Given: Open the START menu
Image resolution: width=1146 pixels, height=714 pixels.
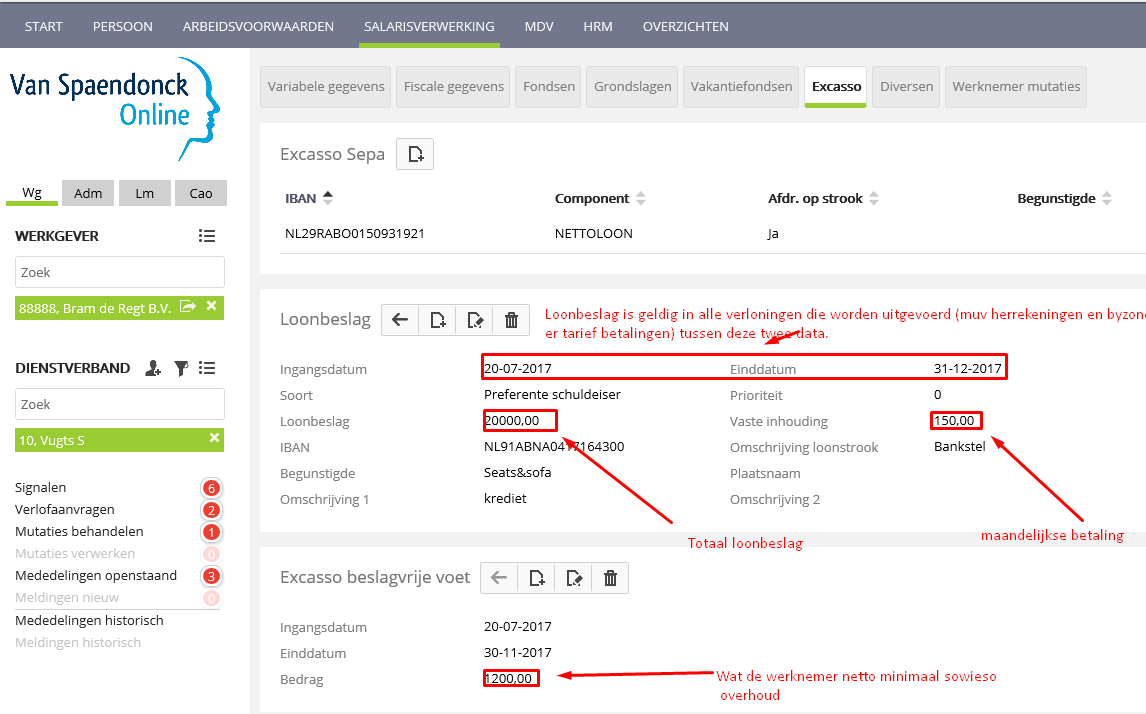Looking at the screenshot, I should [44, 26].
